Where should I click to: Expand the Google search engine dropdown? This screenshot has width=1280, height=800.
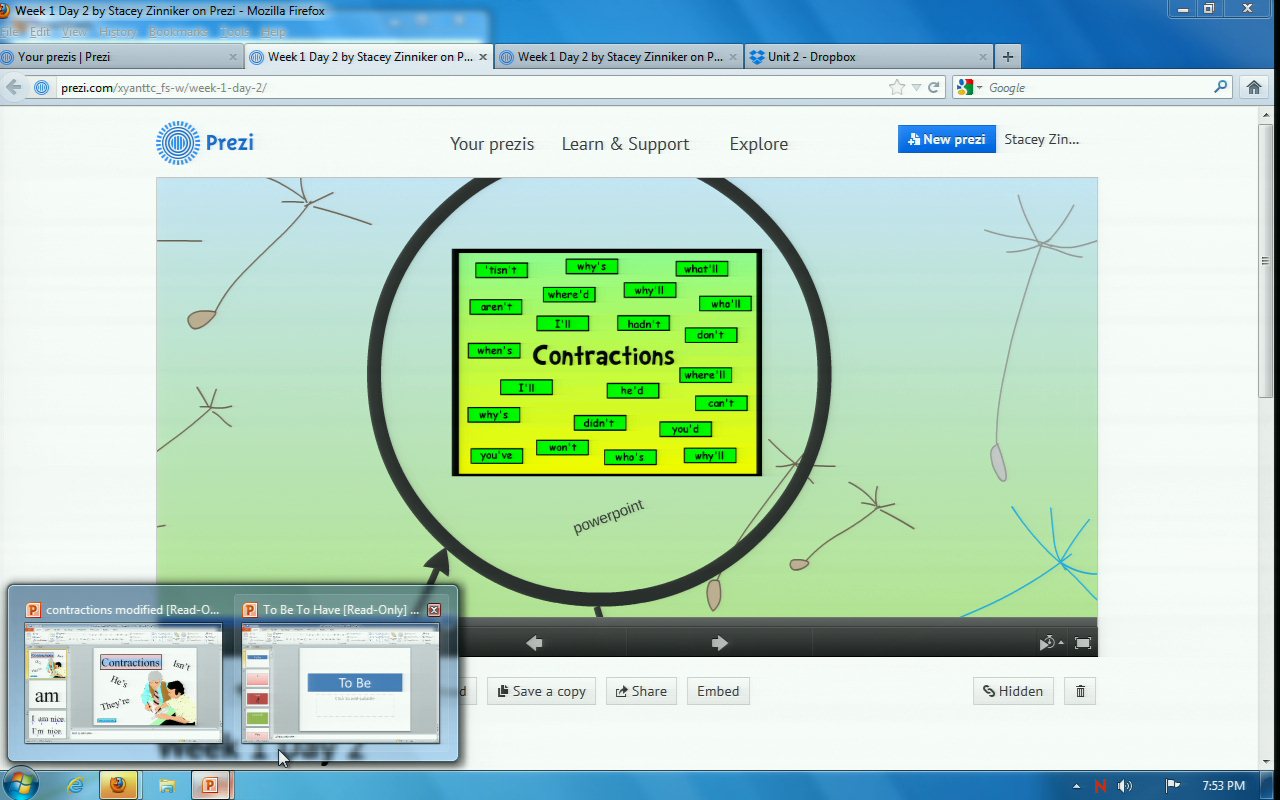tap(969, 88)
